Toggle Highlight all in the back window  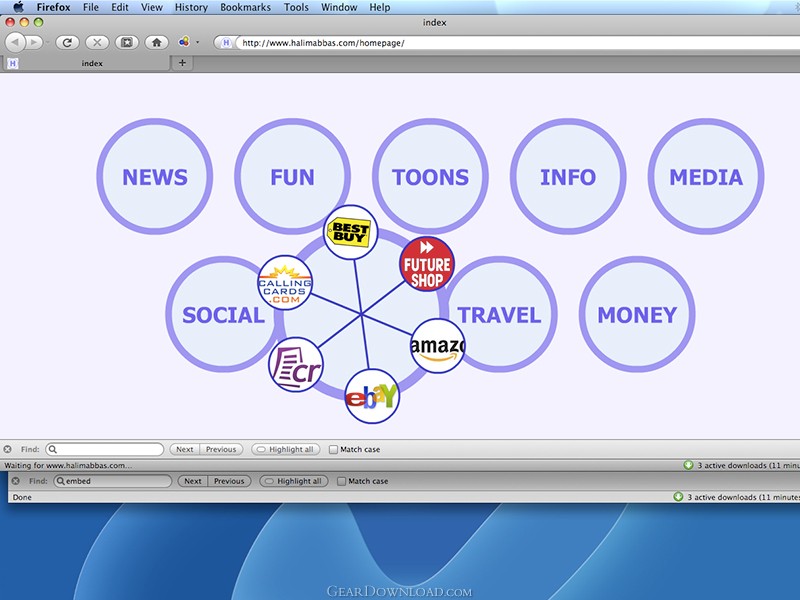(294, 481)
